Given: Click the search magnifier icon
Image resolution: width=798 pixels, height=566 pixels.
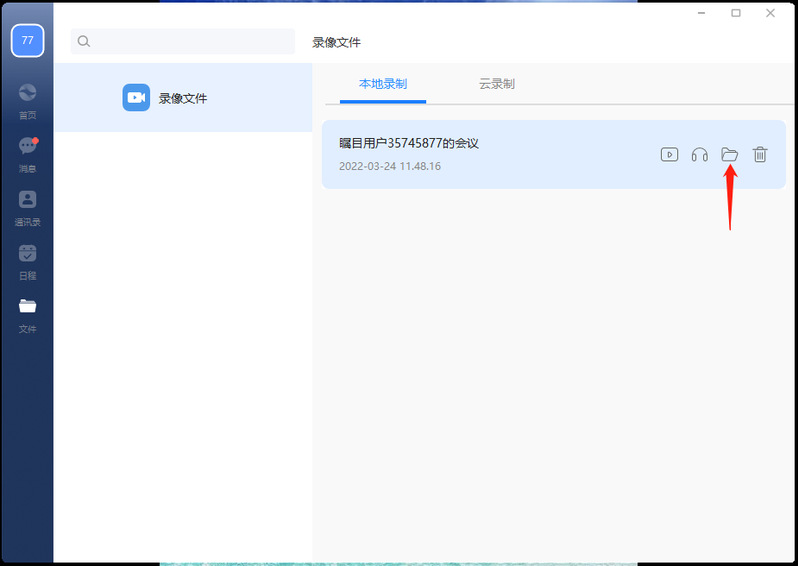Looking at the screenshot, I should (x=84, y=41).
